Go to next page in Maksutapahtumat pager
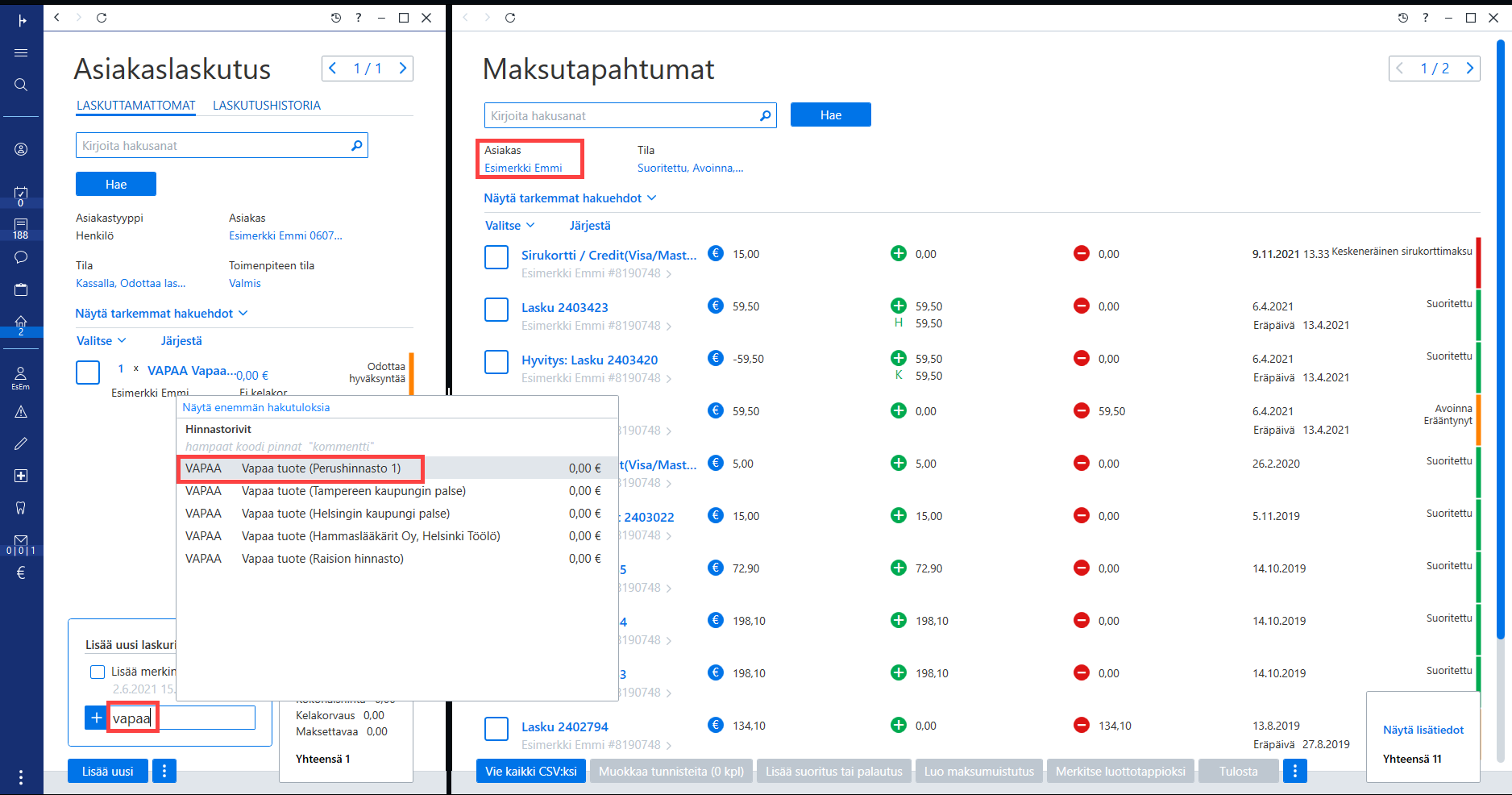Viewport: 1512px width, 795px height. [1470, 69]
